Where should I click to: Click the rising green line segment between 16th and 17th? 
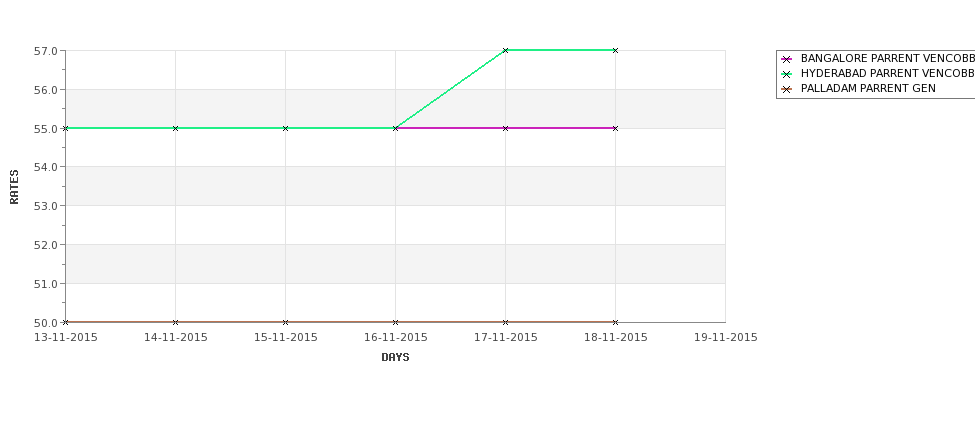pyautogui.click(x=450, y=90)
